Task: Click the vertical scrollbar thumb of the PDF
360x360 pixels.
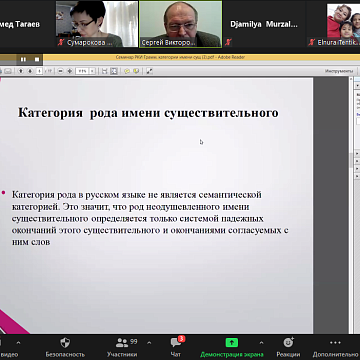Action: pyautogui.click(x=351, y=160)
